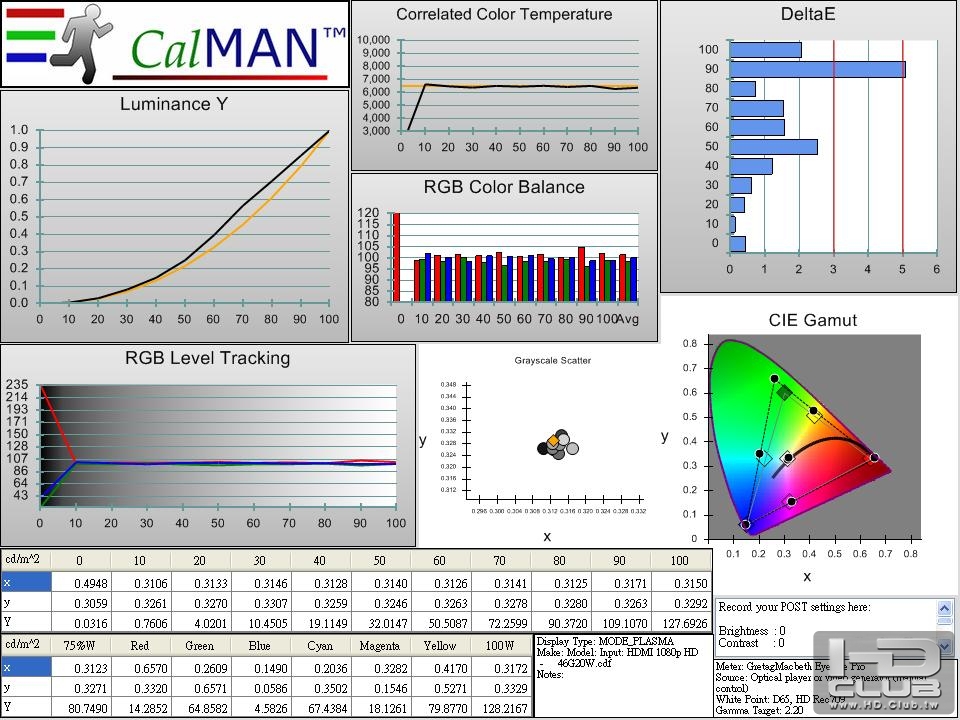Select the Display Type: MODE_PLASMA line

point(605,642)
